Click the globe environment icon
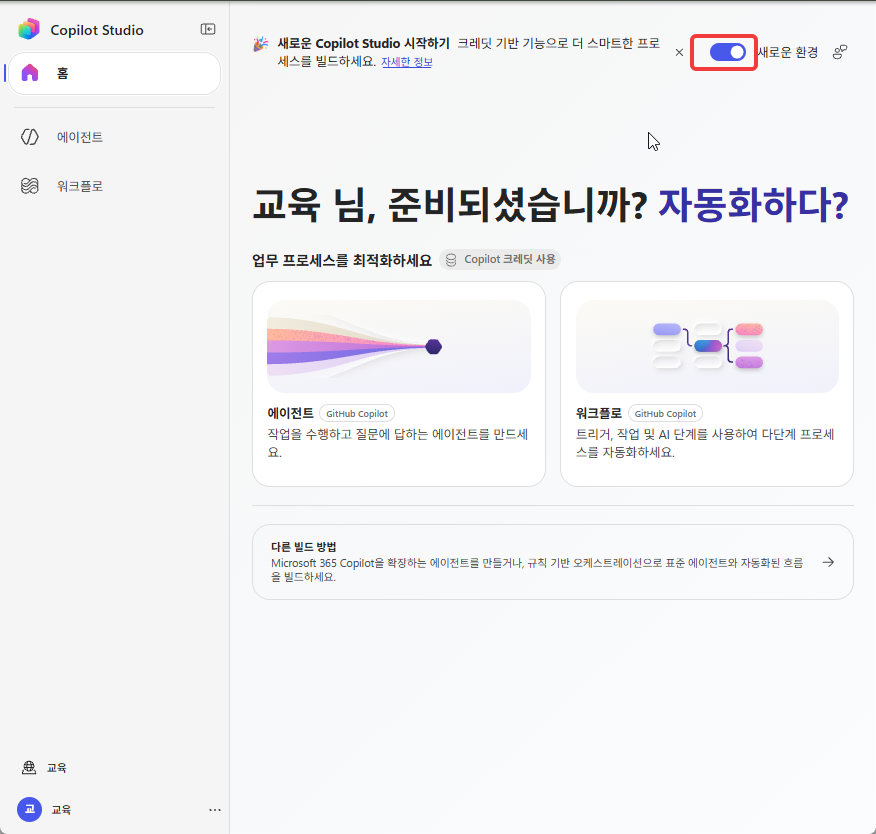Viewport: 876px width, 834px height. point(29,768)
